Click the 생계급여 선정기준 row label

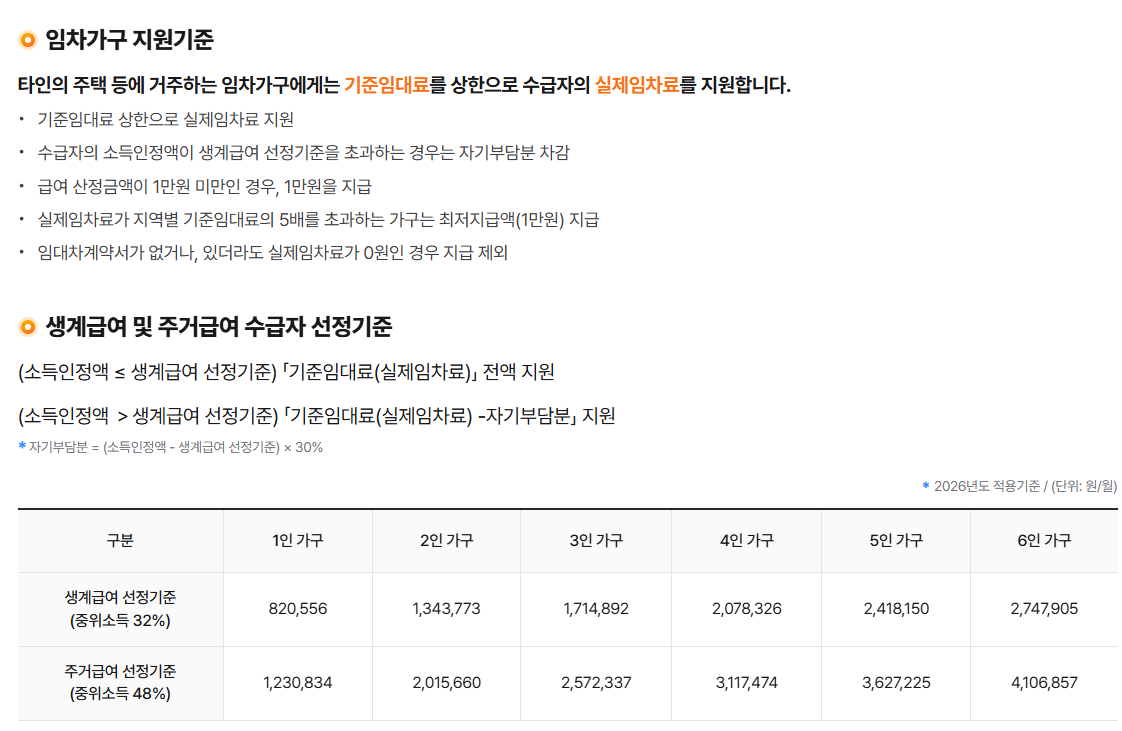120,609
